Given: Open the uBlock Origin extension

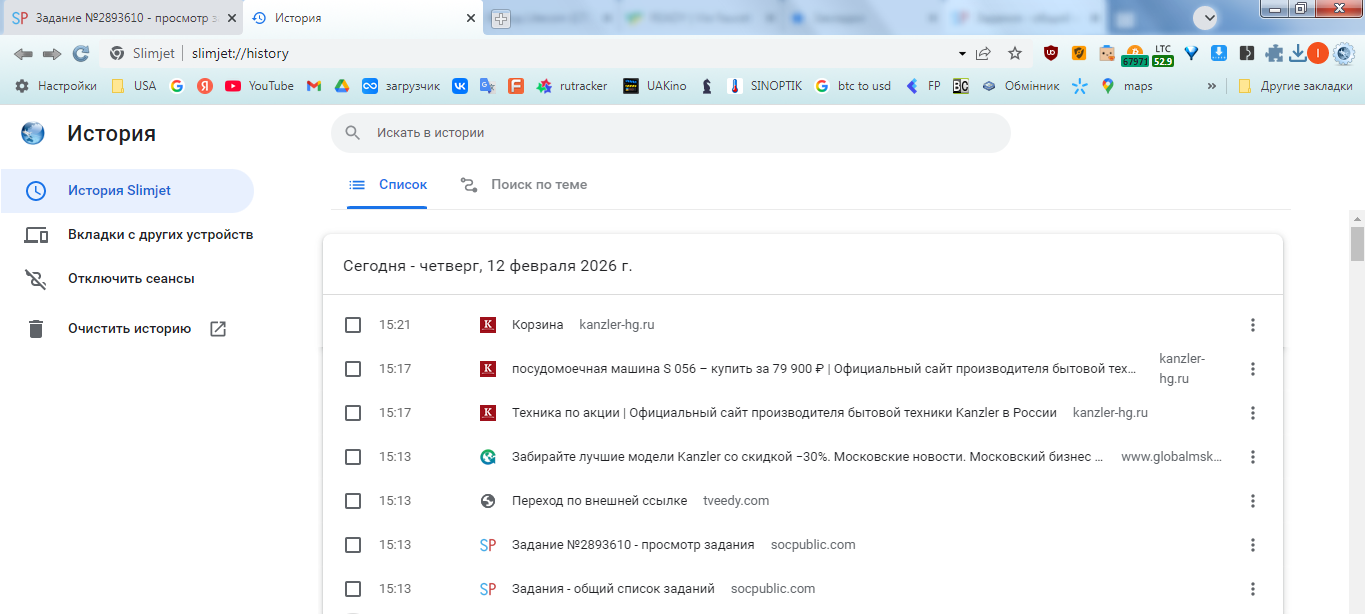Looking at the screenshot, I should 1051,53.
